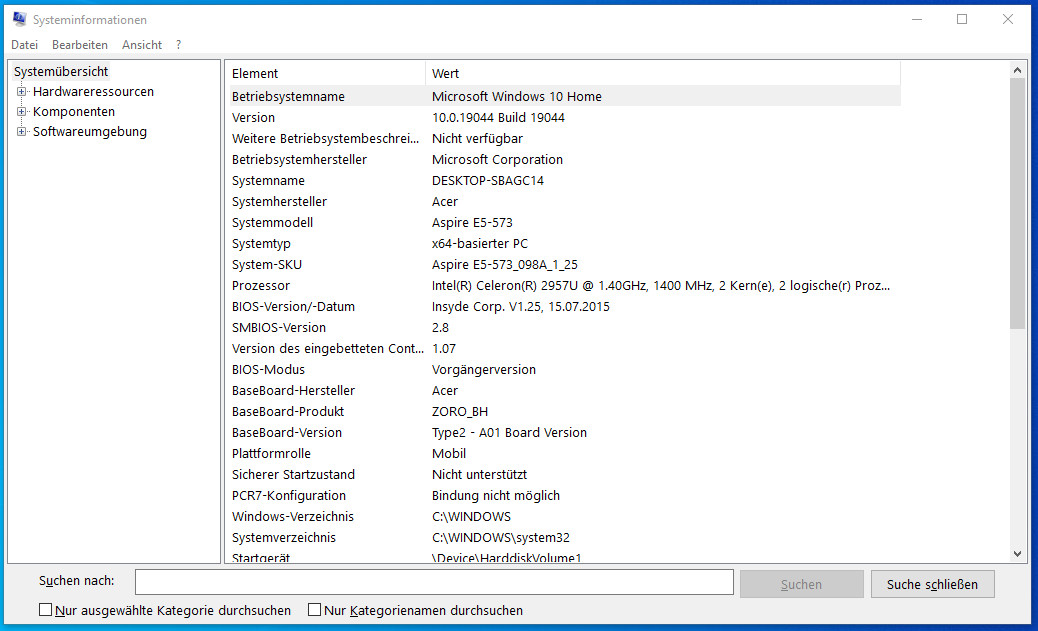Click value 'Microsoft Windows 10 Home'
Viewport: 1038px width, 631px height.
[516, 96]
